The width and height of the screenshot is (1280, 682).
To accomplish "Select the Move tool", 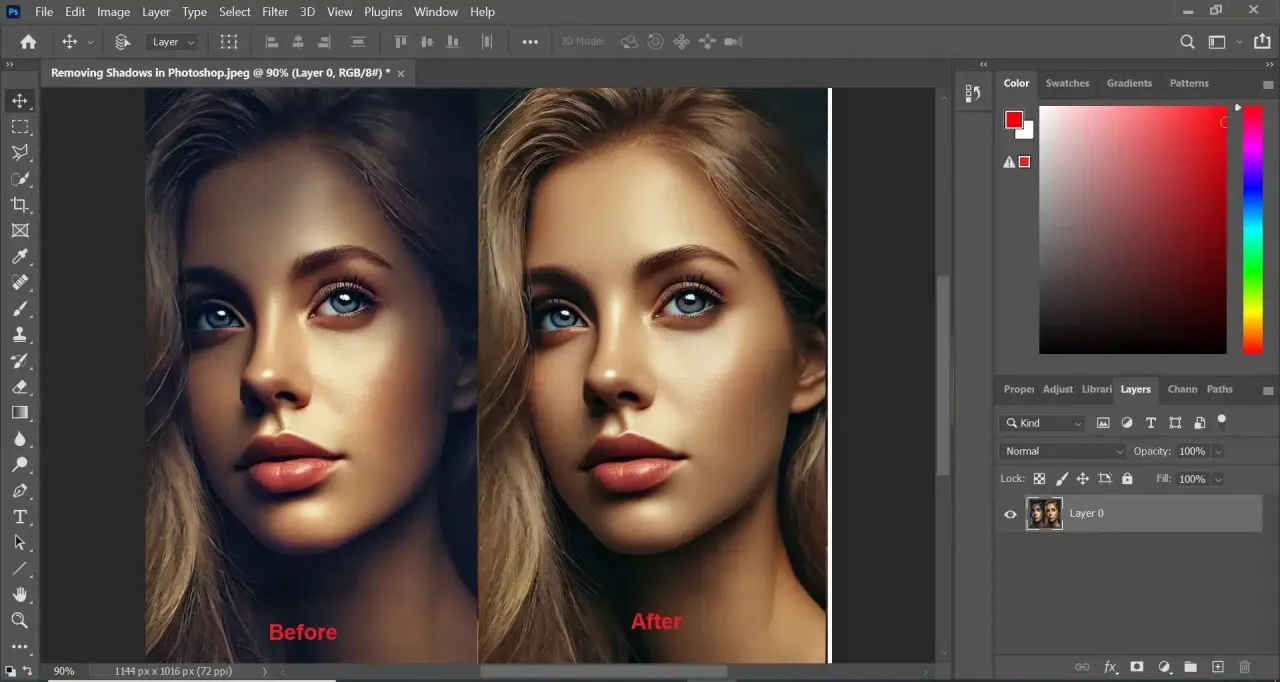I will [20, 100].
